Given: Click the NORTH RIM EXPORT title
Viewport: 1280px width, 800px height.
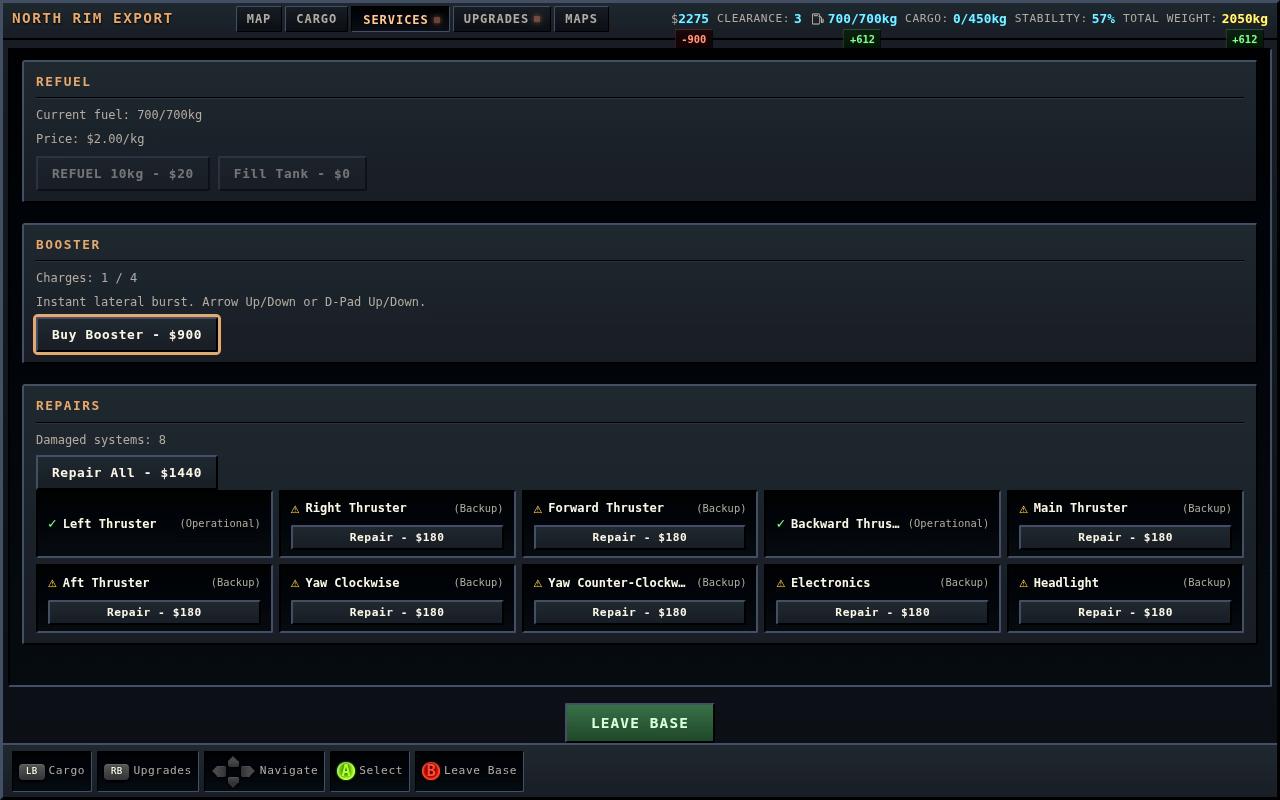Looking at the screenshot, I should pos(92,19).
